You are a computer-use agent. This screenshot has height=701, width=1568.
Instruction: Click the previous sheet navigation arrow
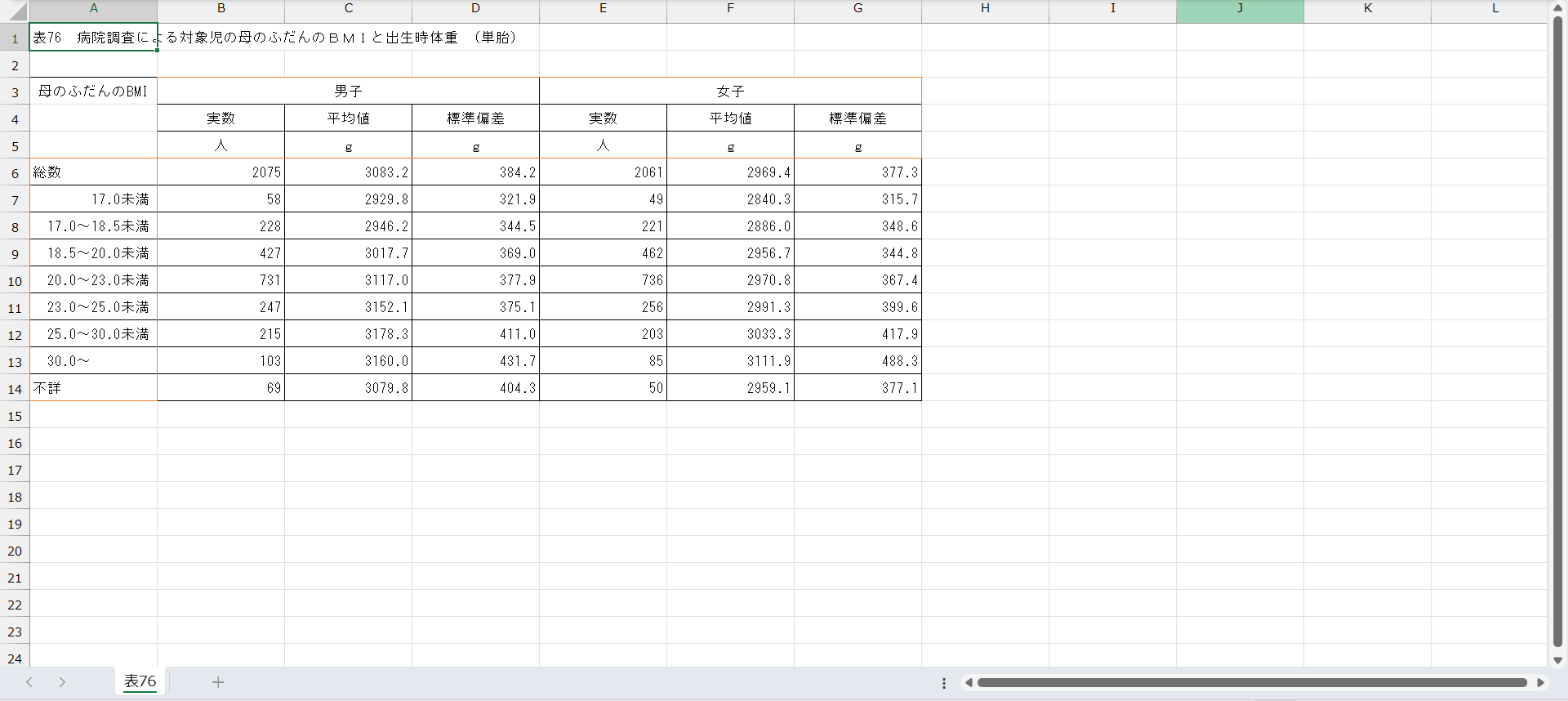pos(29,682)
